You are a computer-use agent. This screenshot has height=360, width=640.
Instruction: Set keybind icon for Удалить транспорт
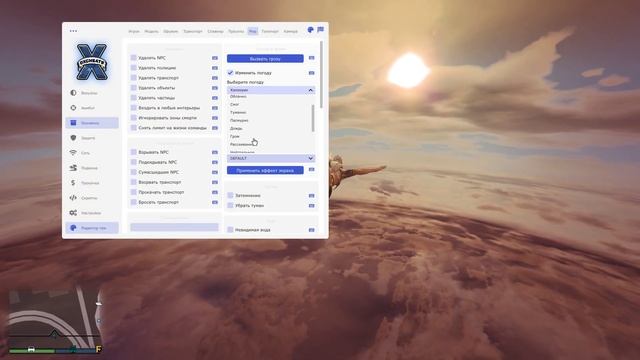coord(215,78)
